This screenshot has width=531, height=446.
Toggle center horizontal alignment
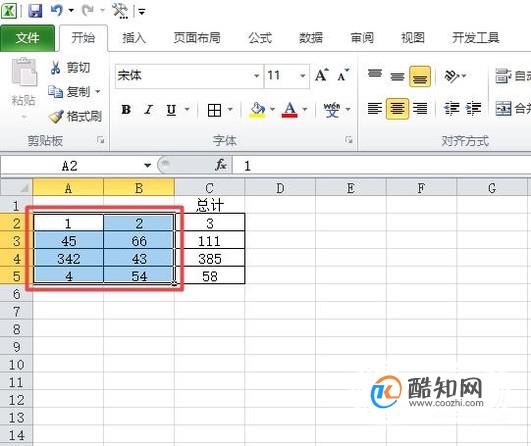pos(397,109)
